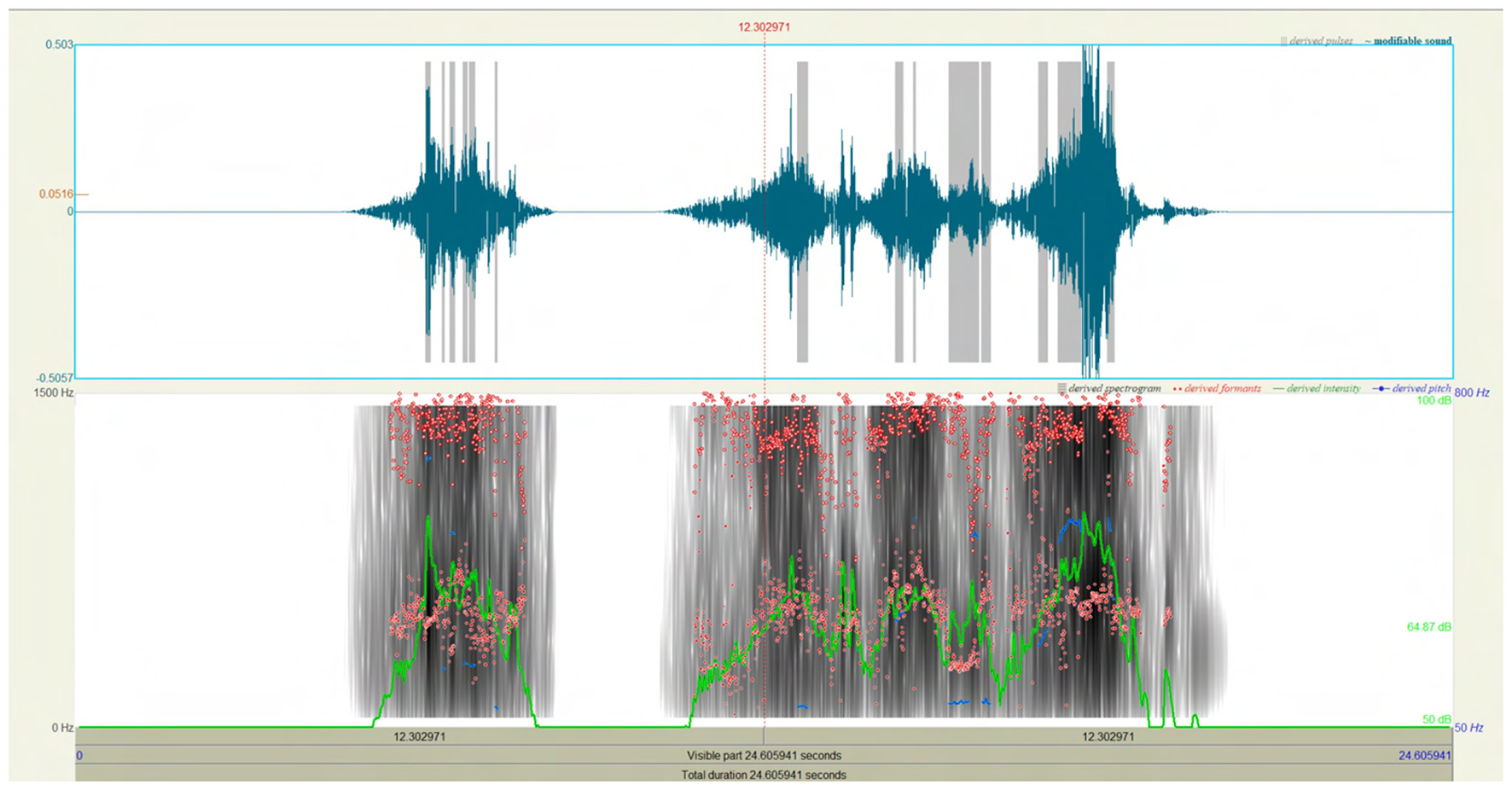Click the 12.302971 cursor label at top
Viewport: 1512px width, 790px height.
[765, 26]
